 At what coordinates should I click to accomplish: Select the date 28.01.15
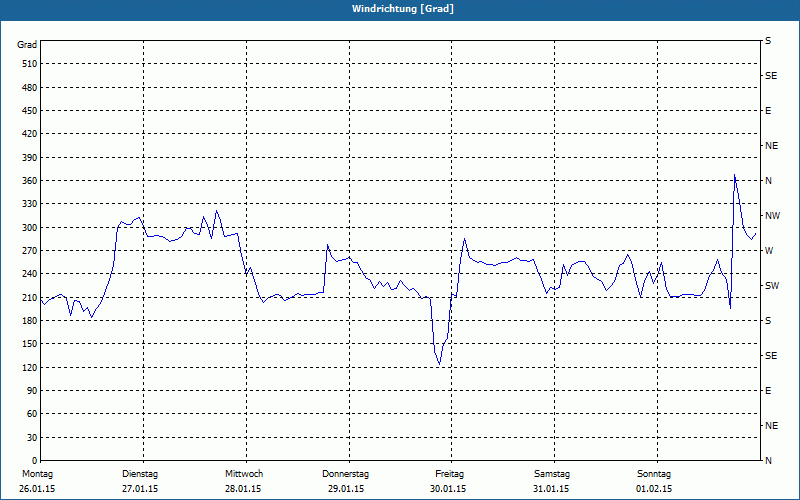(243, 489)
